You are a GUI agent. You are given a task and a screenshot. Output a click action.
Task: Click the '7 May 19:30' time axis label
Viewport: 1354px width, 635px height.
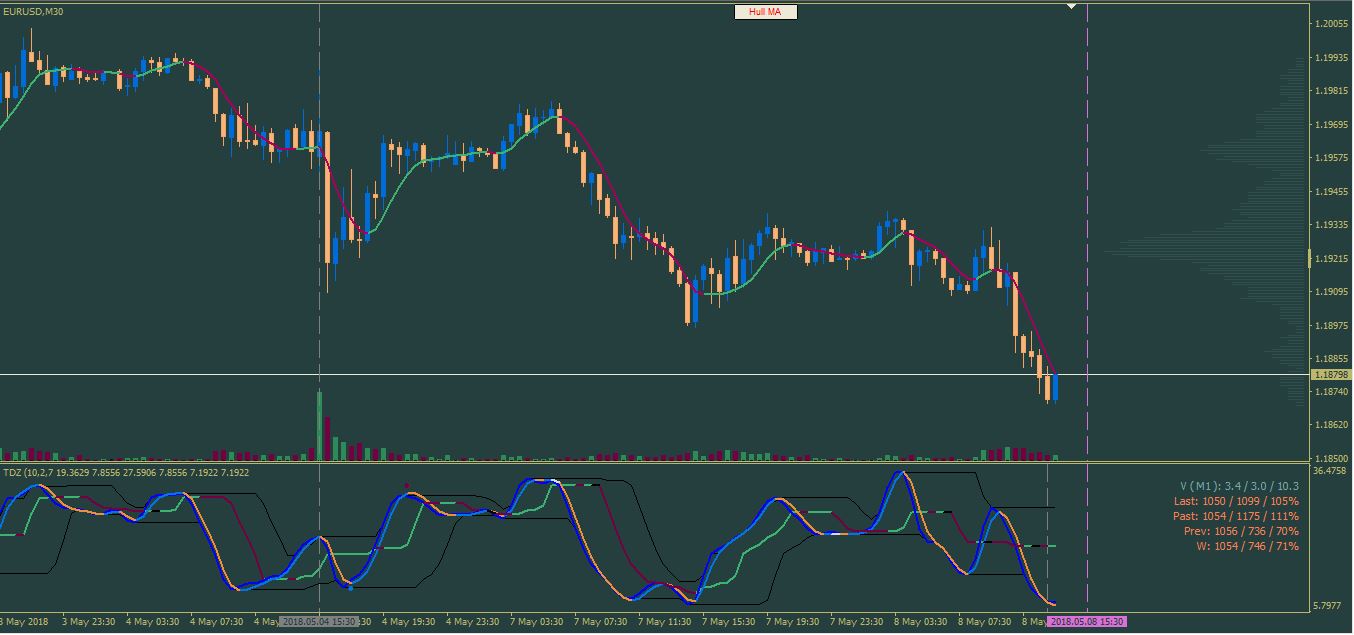[792, 622]
